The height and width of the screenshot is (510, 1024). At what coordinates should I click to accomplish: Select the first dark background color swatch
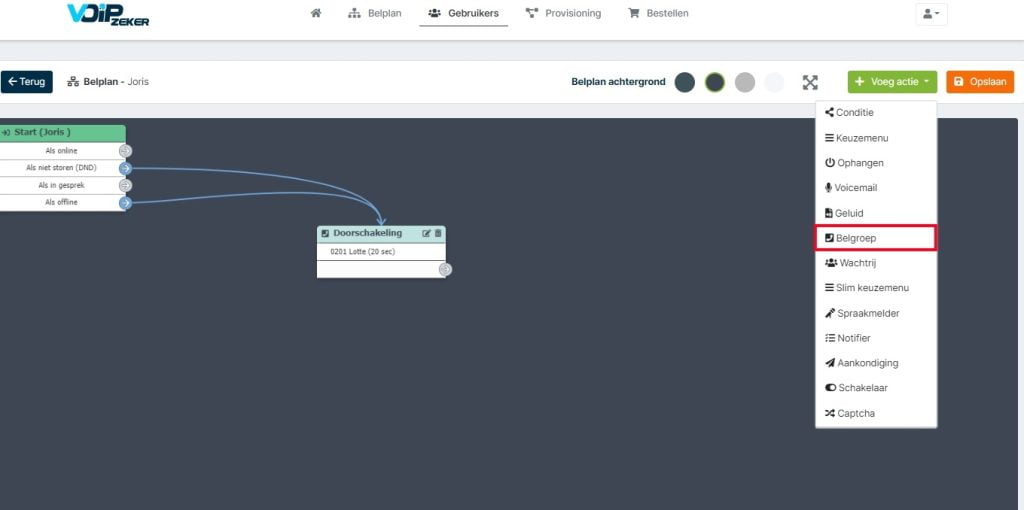tap(684, 82)
